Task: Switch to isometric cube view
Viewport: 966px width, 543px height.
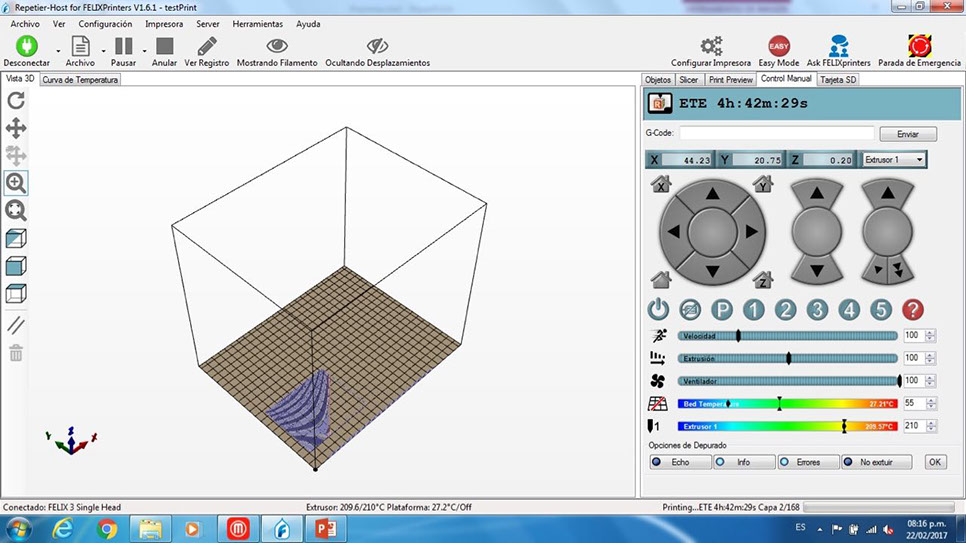Action: [16, 239]
